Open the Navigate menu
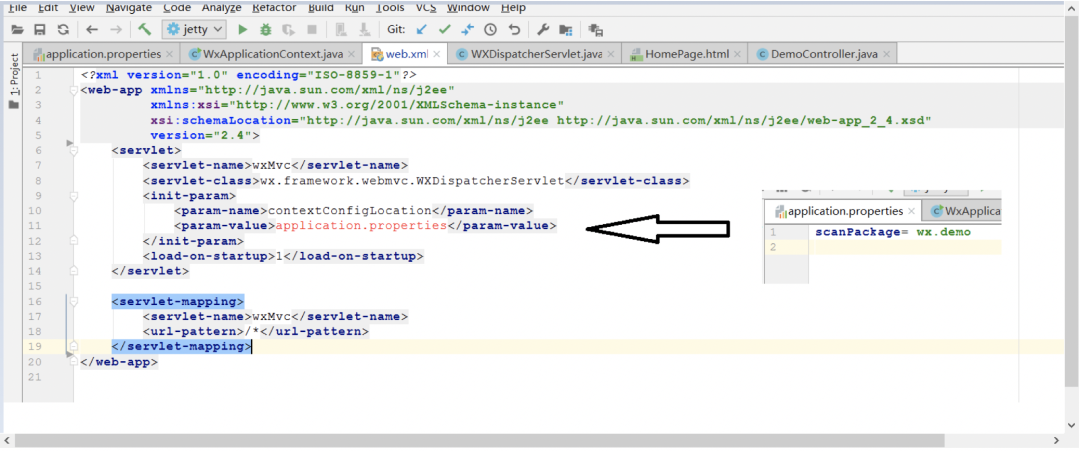This screenshot has height=451, width=1080. click(129, 8)
